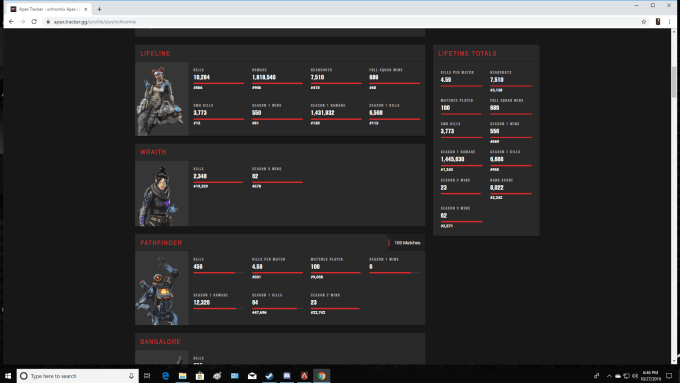Open the Mail app on the taskbar
Image resolution: width=680 pixels, height=383 pixels.
click(x=252, y=376)
